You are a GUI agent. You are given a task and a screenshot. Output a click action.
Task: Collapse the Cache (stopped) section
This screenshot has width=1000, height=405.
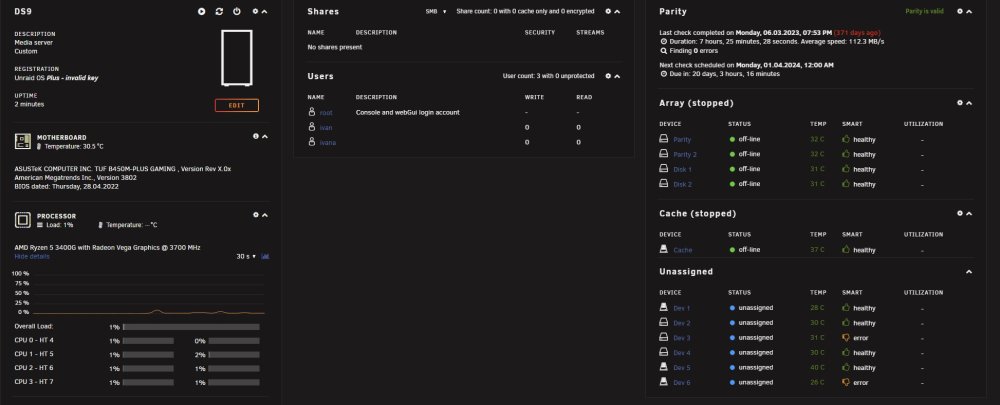coord(969,214)
